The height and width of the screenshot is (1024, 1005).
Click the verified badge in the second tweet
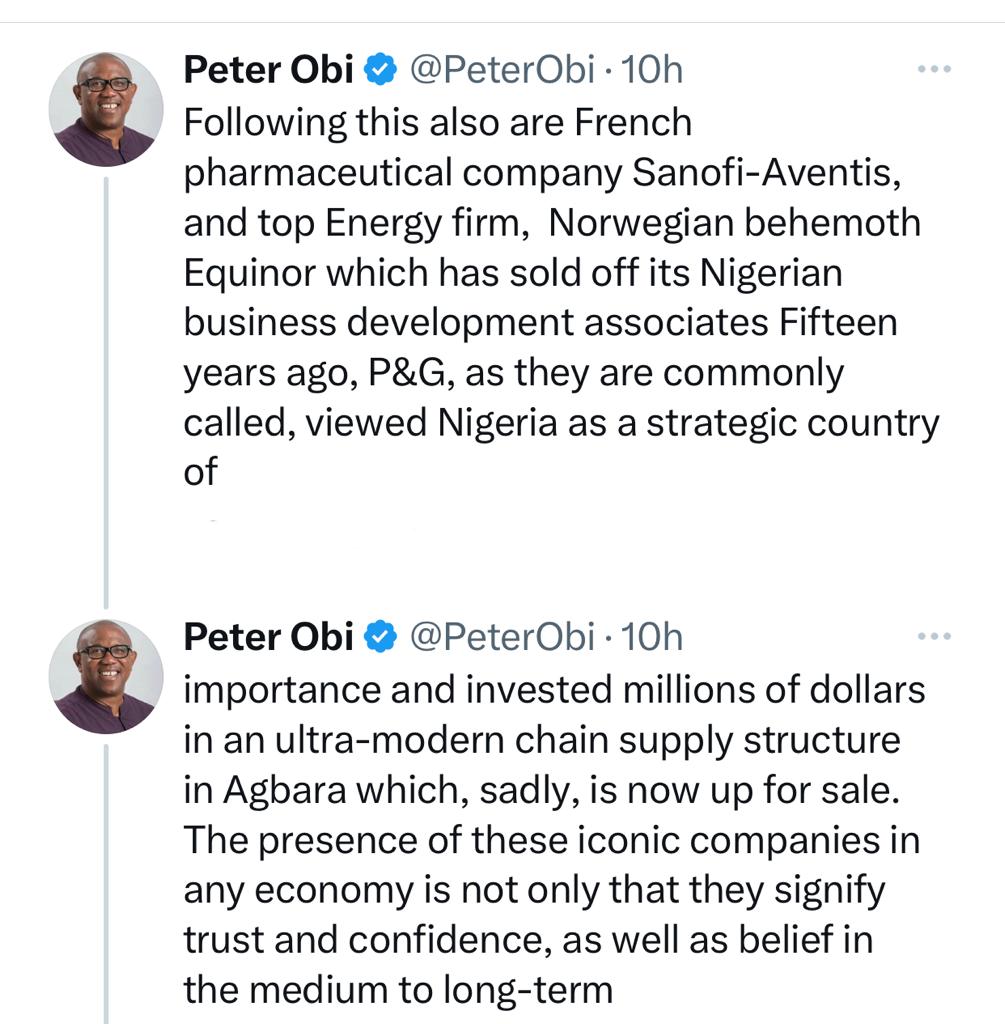click(381, 637)
